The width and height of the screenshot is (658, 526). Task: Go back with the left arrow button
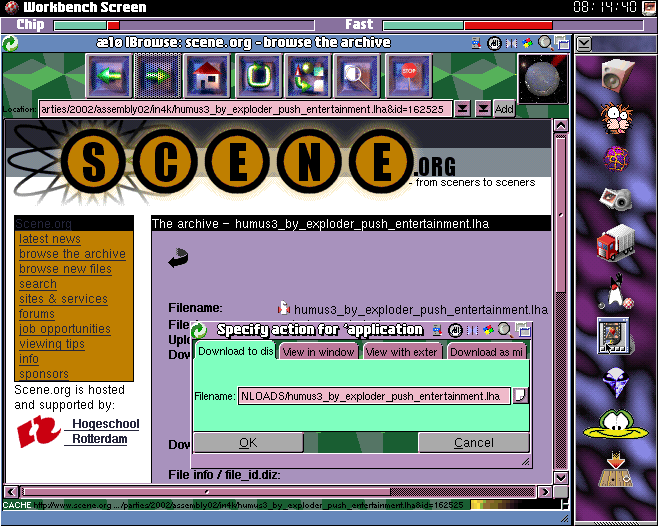(x=109, y=76)
